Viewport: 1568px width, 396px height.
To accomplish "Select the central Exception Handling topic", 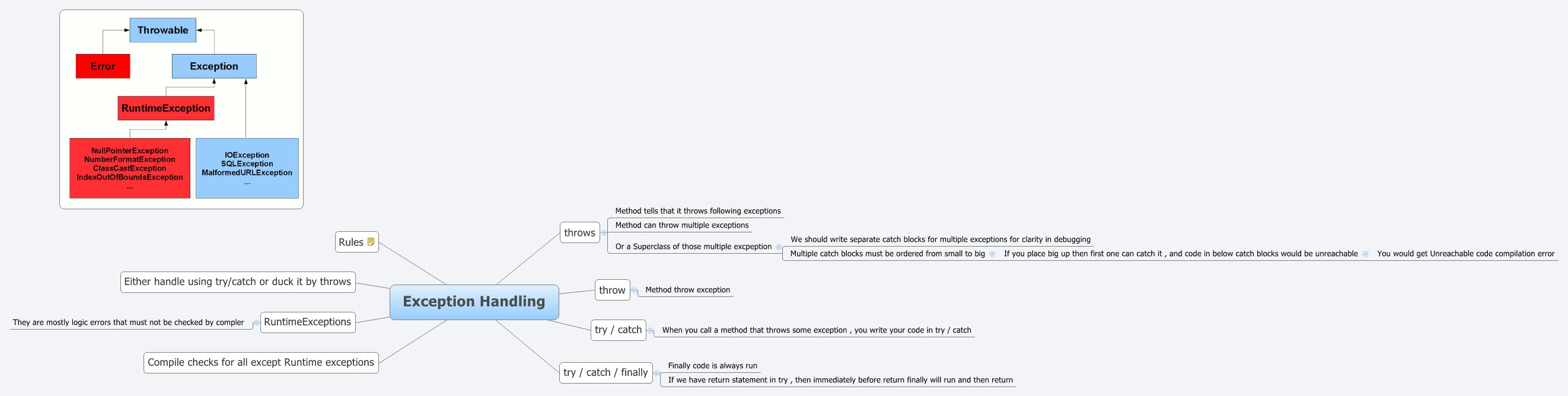I will [474, 302].
